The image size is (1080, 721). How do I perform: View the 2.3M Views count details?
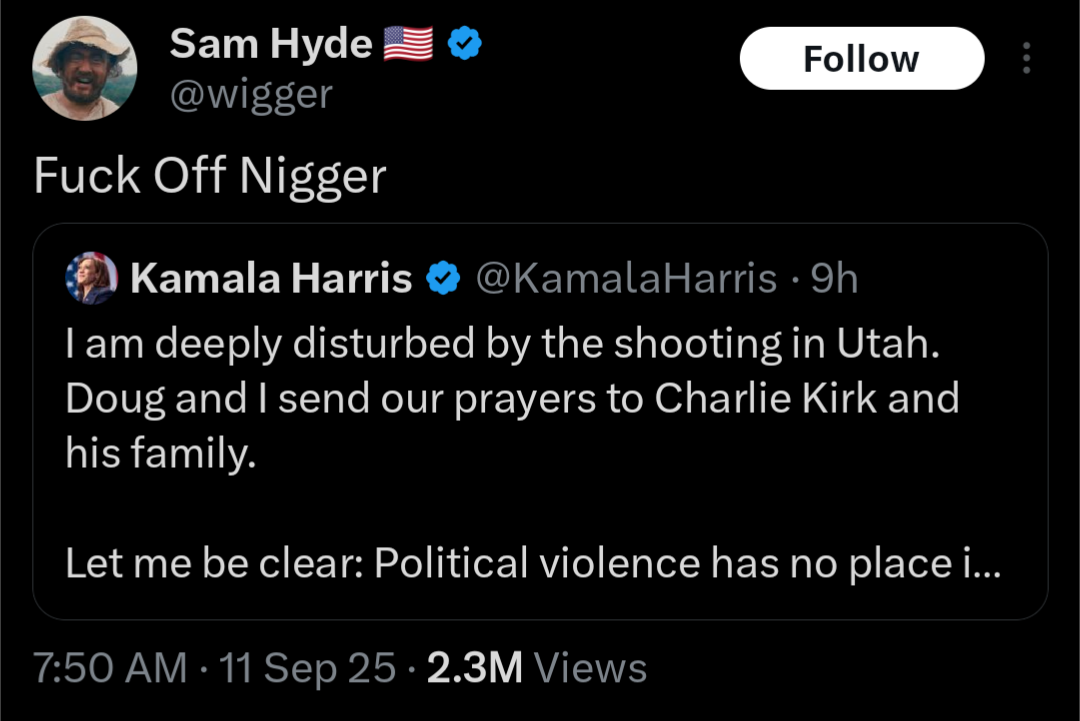click(x=537, y=668)
